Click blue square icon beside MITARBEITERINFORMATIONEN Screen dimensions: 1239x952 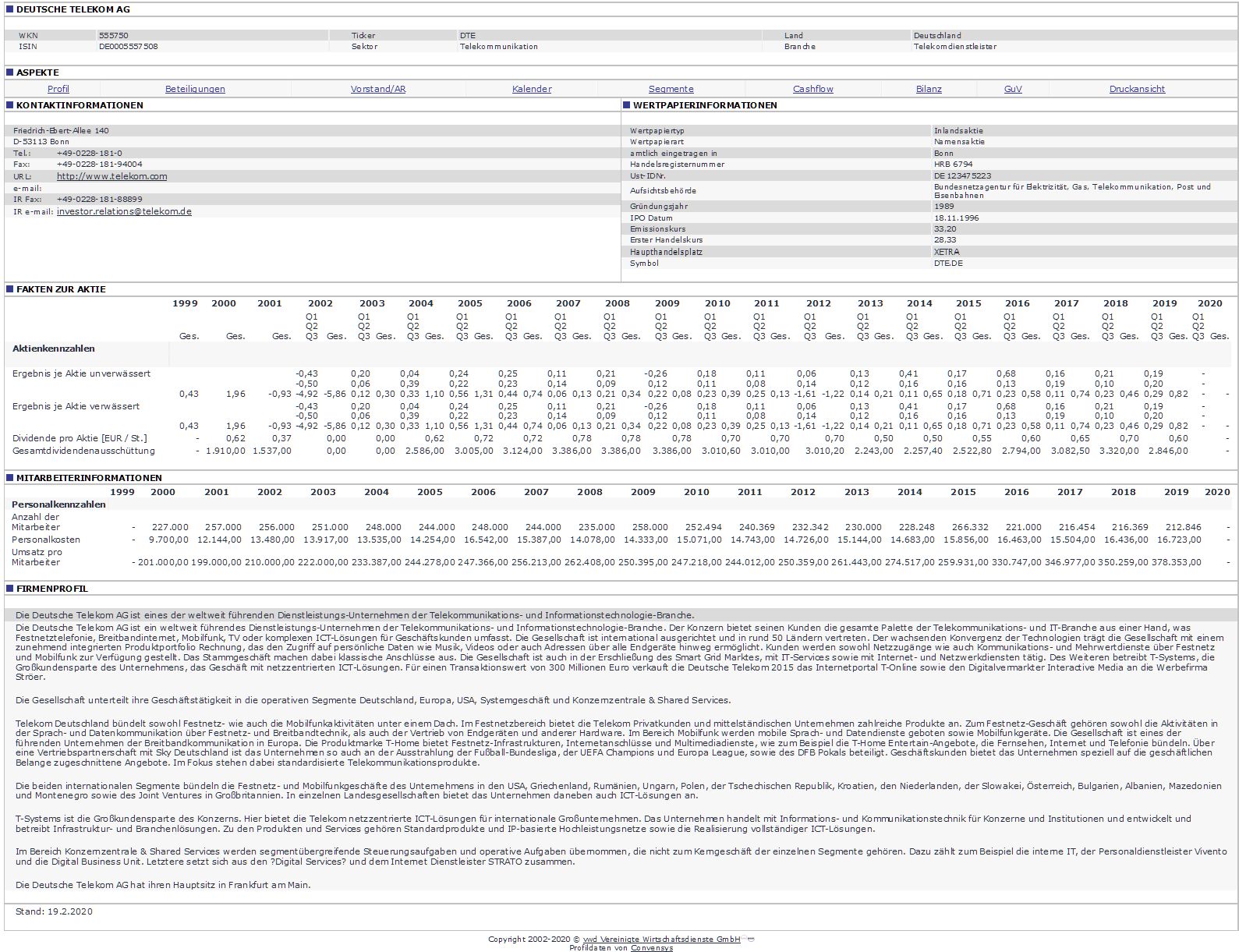10,478
